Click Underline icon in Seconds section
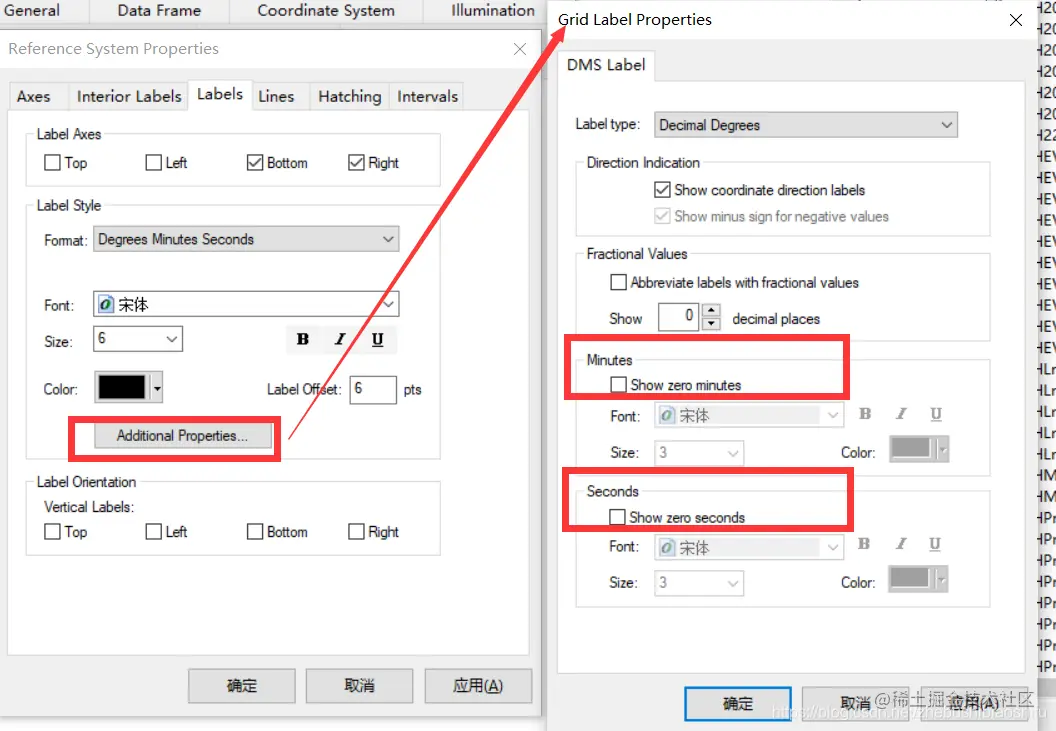 coord(935,544)
